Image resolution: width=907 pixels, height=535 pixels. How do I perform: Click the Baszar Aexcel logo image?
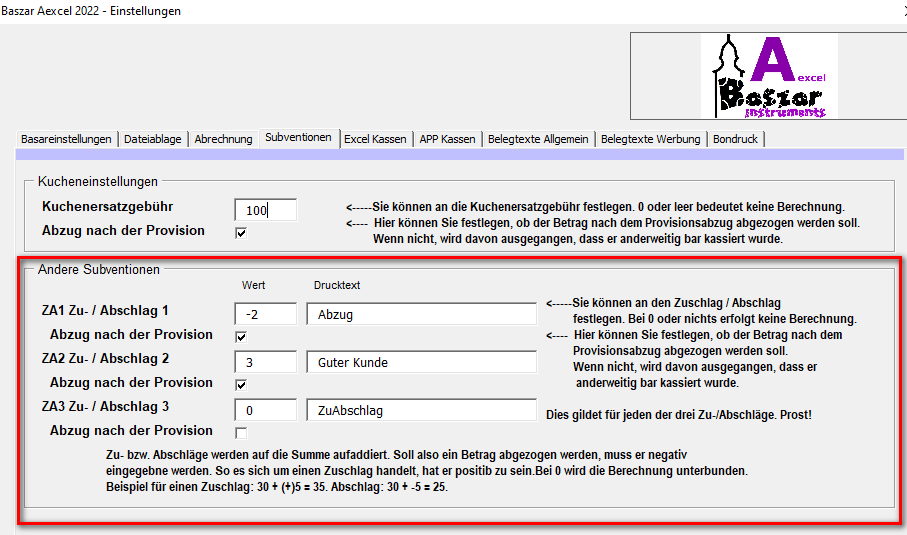pyautogui.click(x=769, y=76)
